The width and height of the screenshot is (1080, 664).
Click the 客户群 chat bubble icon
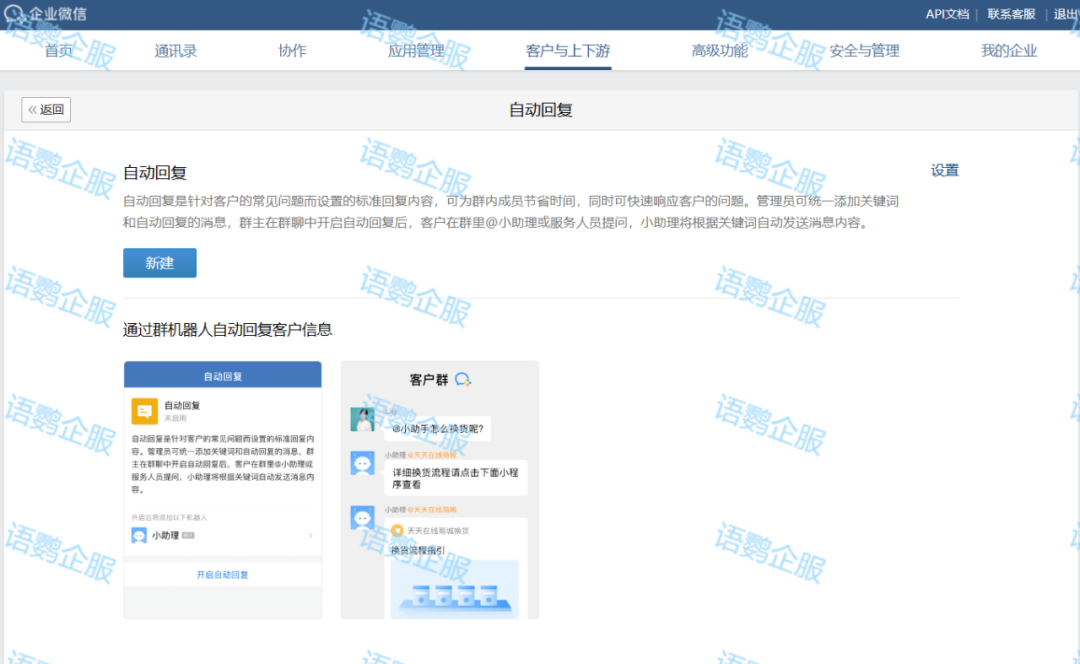coord(463,379)
